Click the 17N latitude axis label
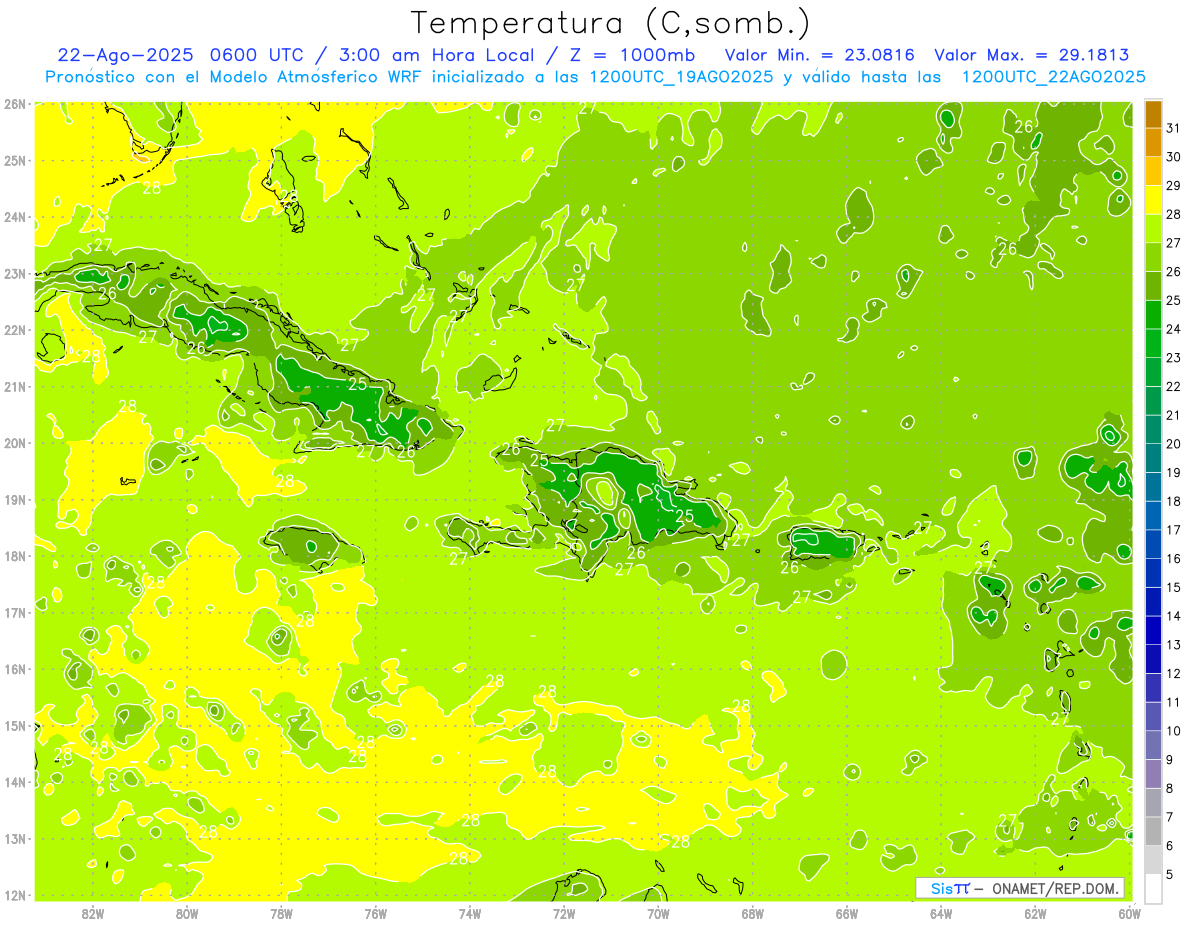The width and height of the screenshot is (1200, 927). coord(15,612)
